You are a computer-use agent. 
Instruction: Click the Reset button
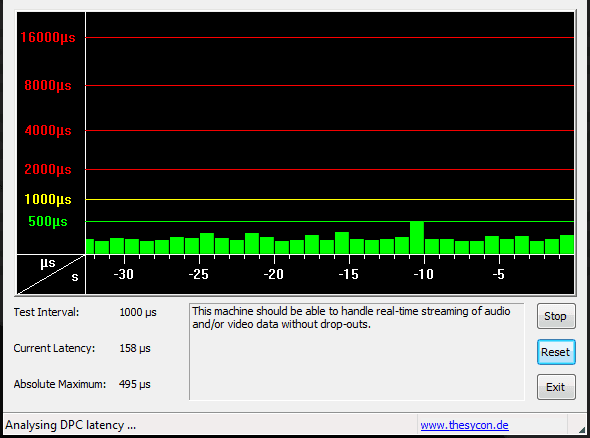point(556,352)
